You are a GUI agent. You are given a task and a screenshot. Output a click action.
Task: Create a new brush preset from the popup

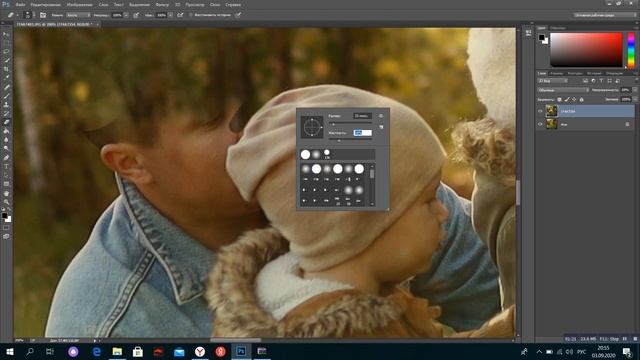(x=381, y=127)
